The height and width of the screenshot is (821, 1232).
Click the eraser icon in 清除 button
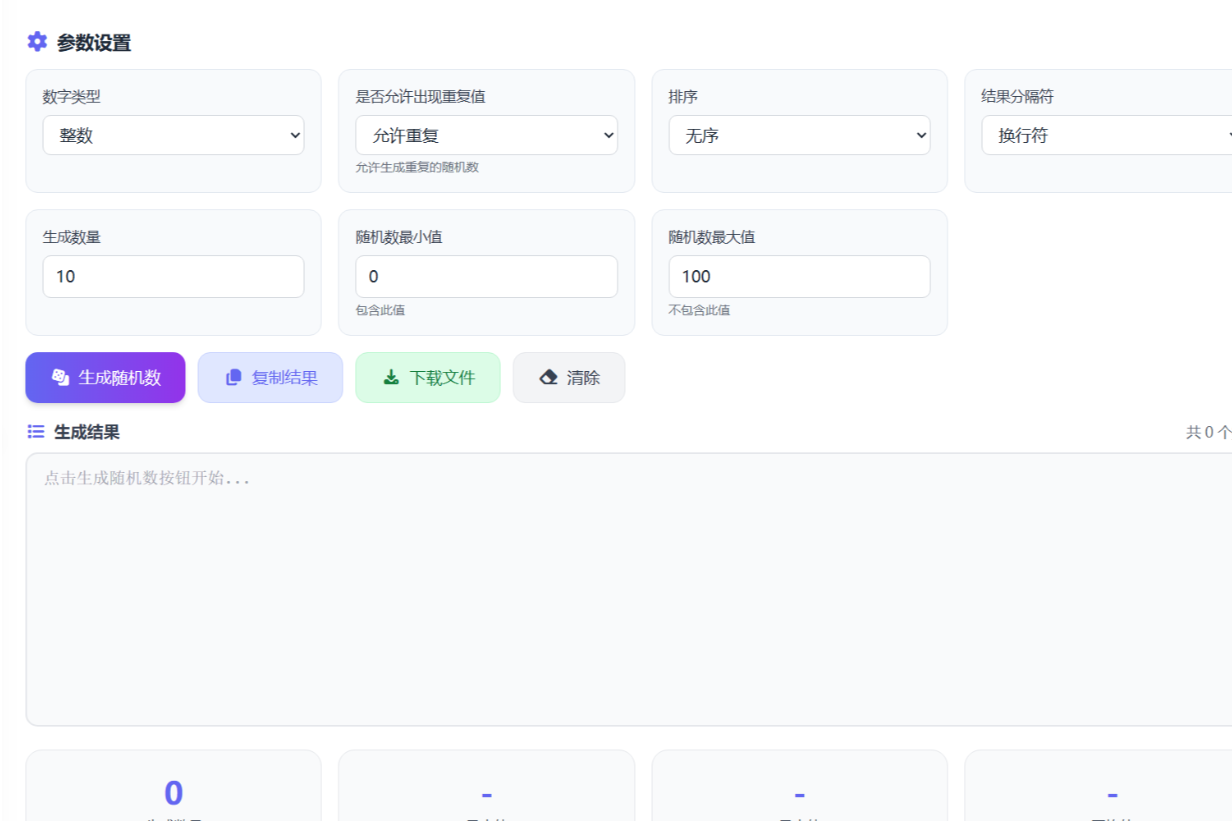pyautogui.click(x=548, y=377)
